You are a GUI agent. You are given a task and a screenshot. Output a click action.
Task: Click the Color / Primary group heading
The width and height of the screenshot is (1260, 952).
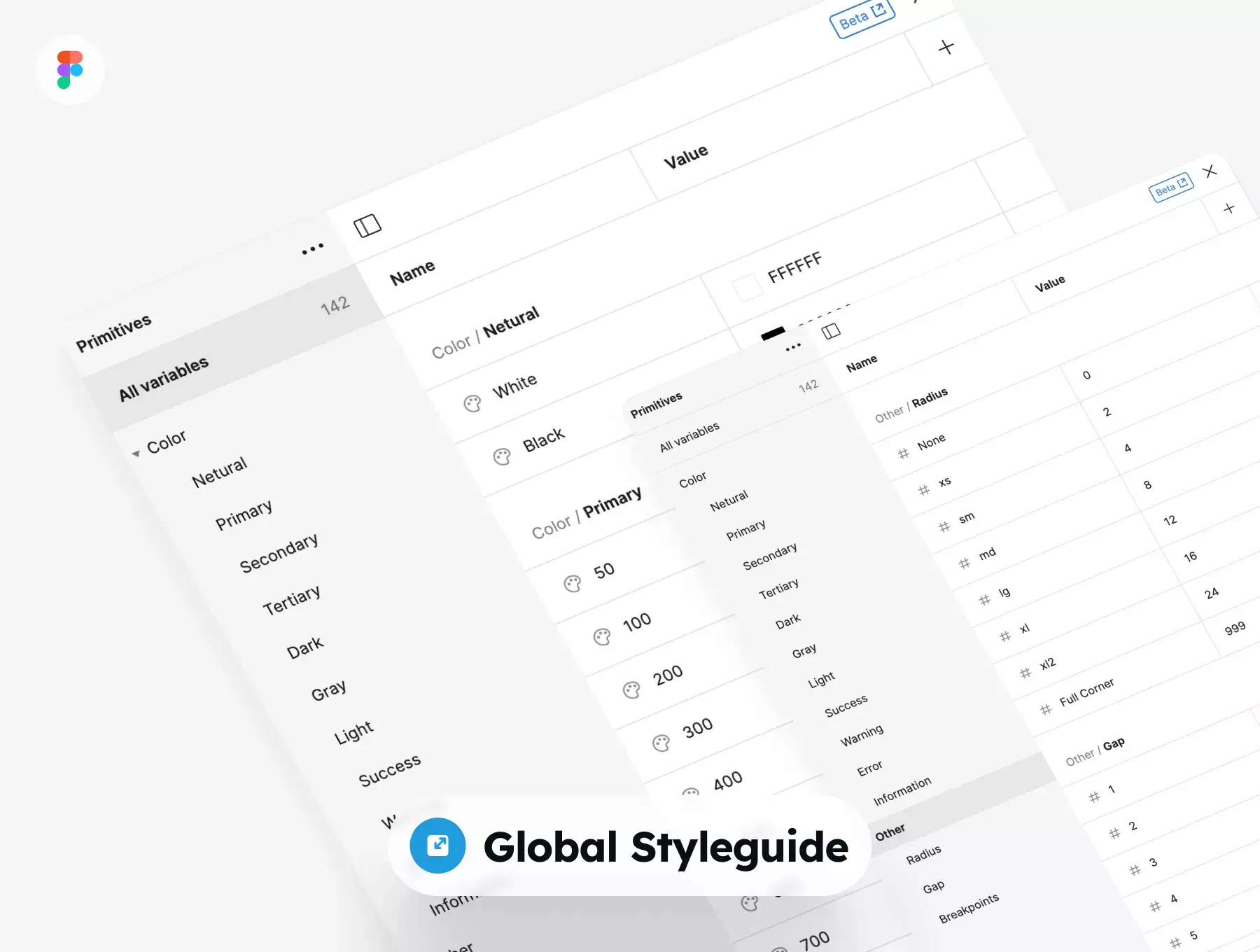click(587, 513)
